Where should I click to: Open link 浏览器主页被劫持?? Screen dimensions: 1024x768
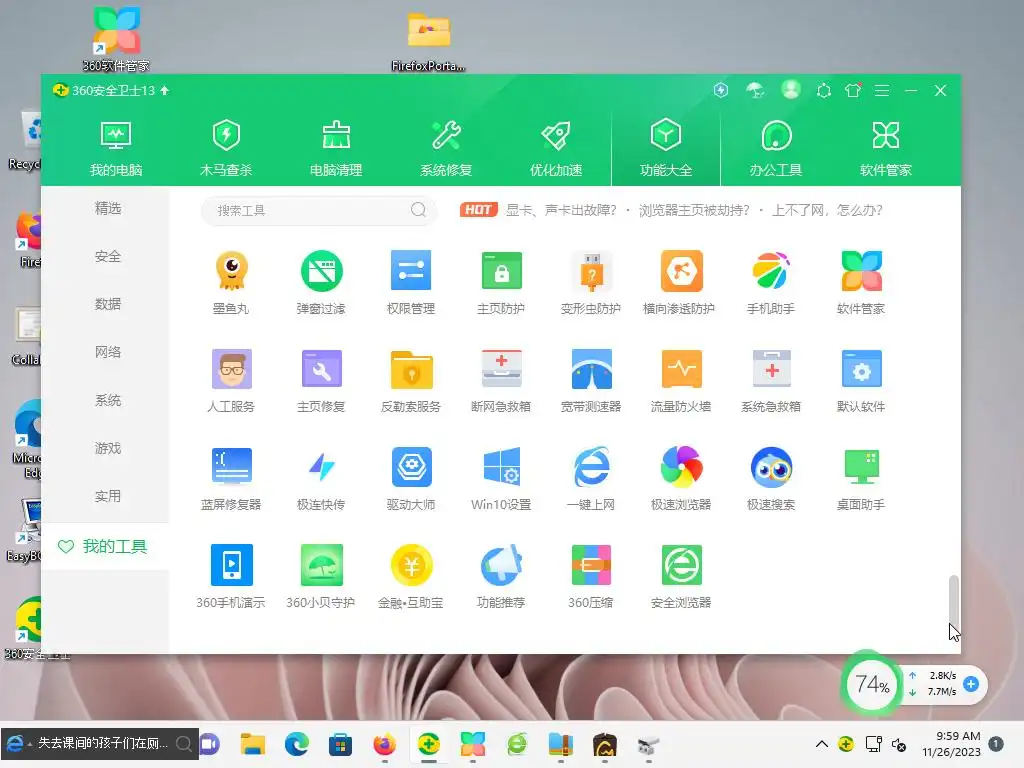pos(694,210)
